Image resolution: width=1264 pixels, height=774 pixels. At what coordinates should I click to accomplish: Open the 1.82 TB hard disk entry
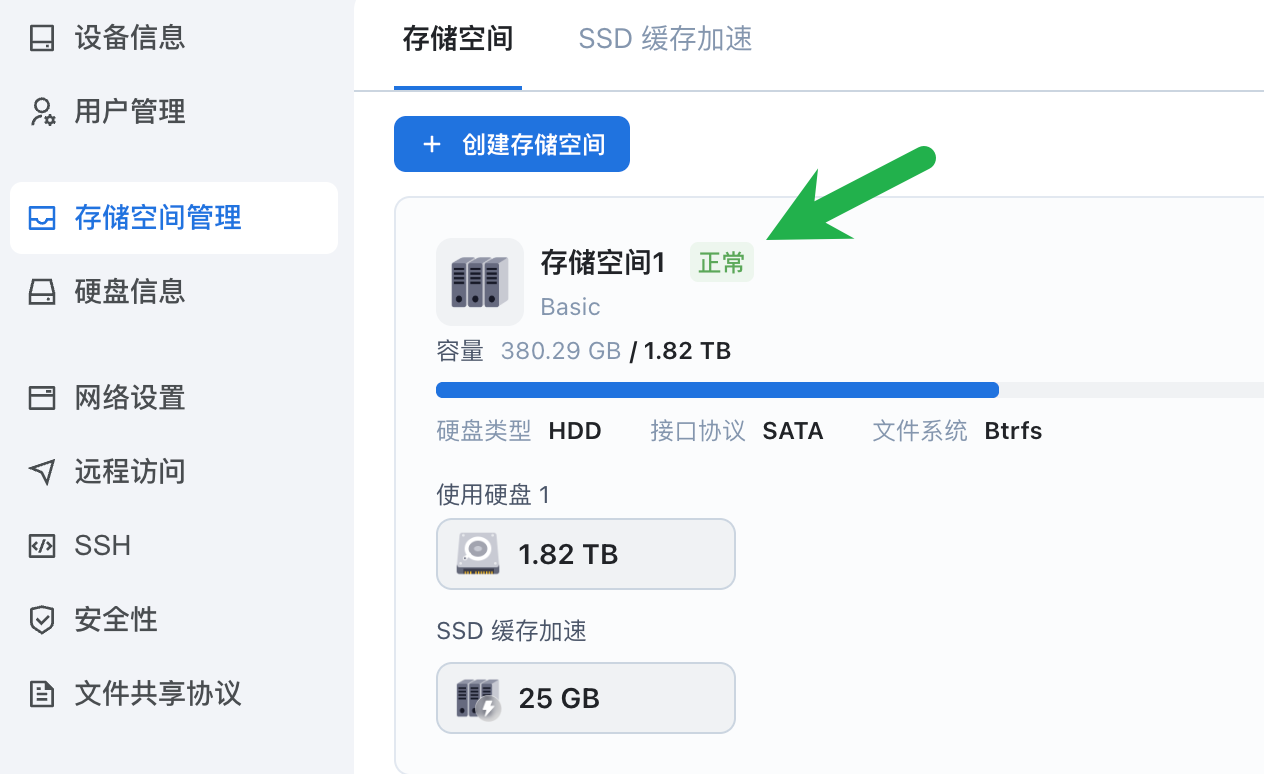point(586,554)
